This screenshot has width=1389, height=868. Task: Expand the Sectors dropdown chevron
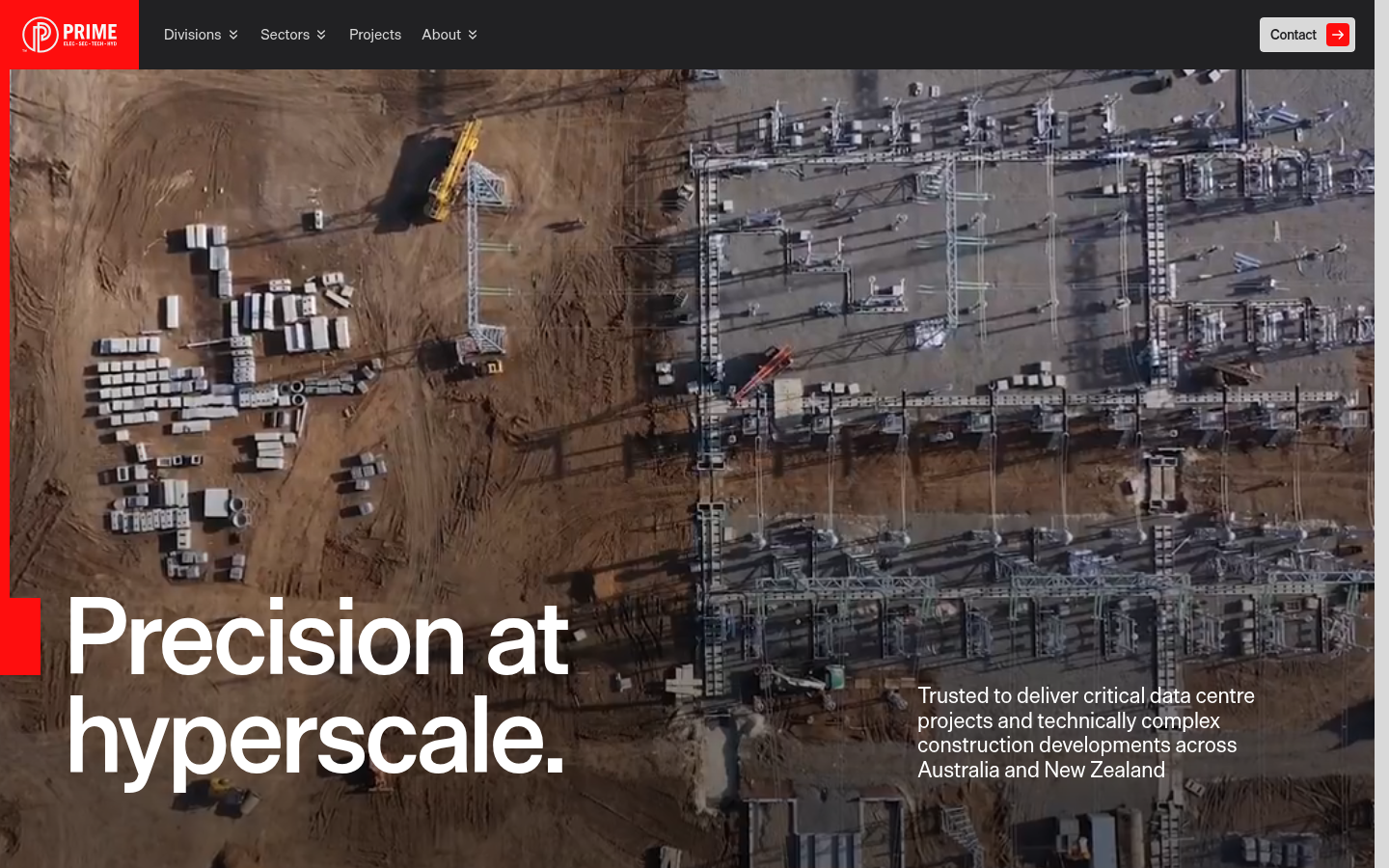pos(321,35)
